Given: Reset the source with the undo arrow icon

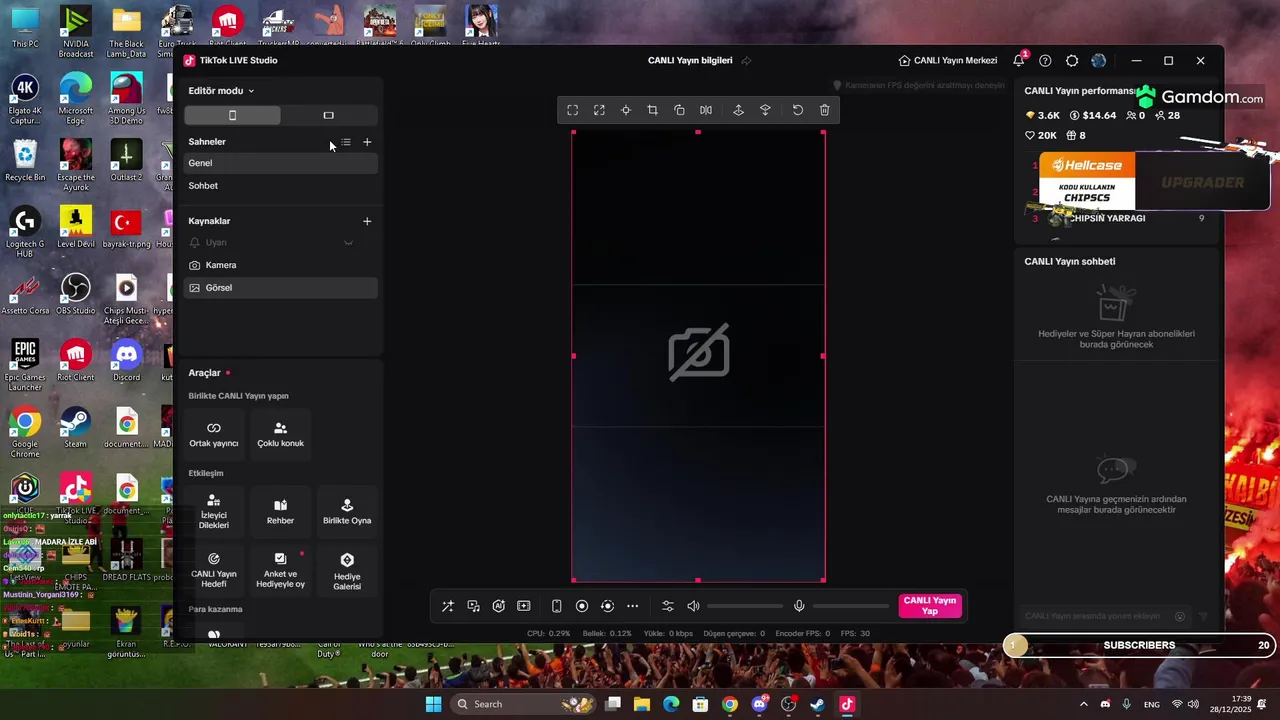Looking at the screenshot, I should (798, 110).
